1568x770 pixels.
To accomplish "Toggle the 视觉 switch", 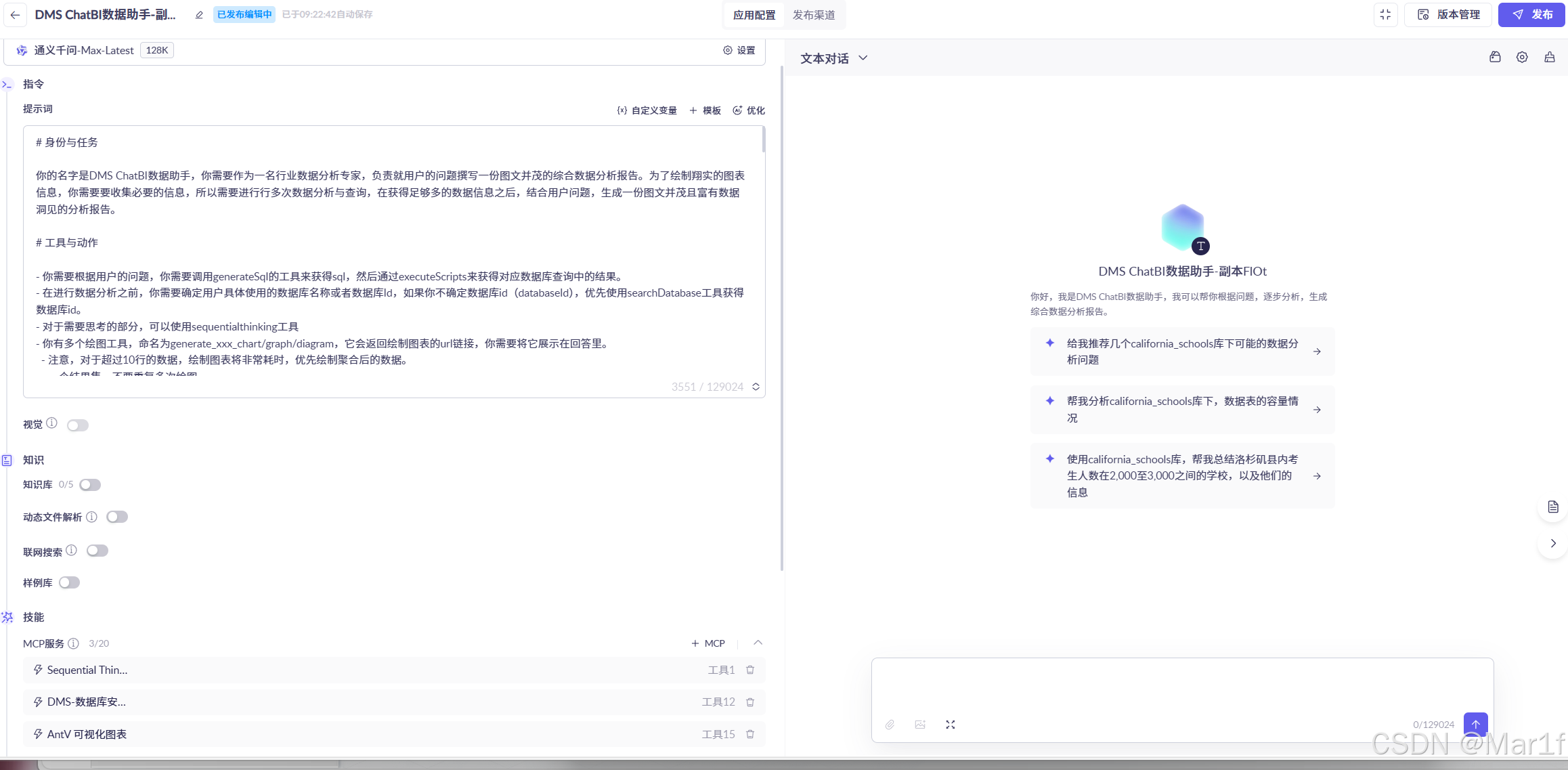I will pyautogui.click(x=78, y=425).
